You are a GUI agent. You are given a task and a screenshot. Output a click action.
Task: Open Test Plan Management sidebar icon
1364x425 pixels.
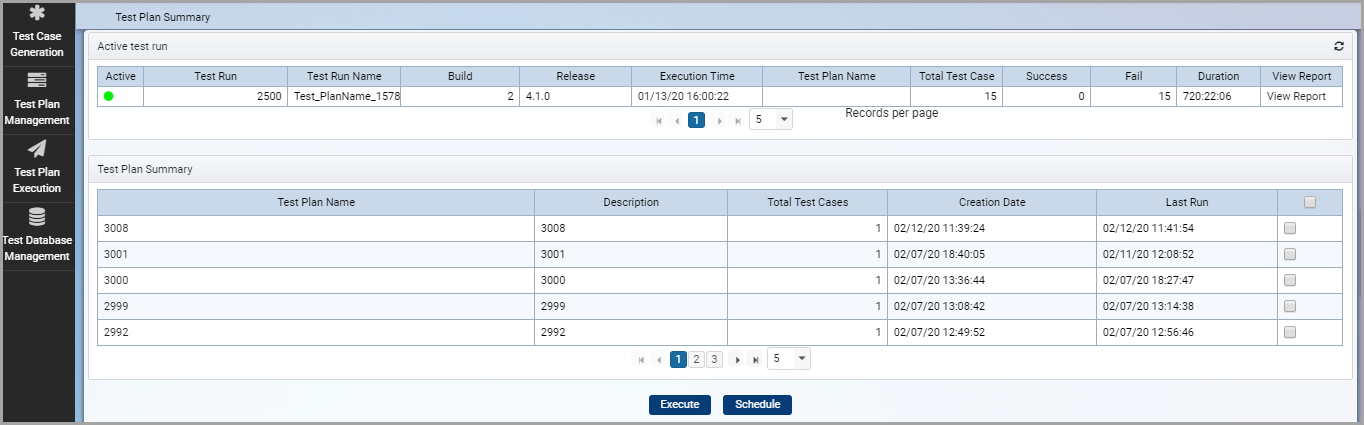pyautogui.click(x=37, y=81)
